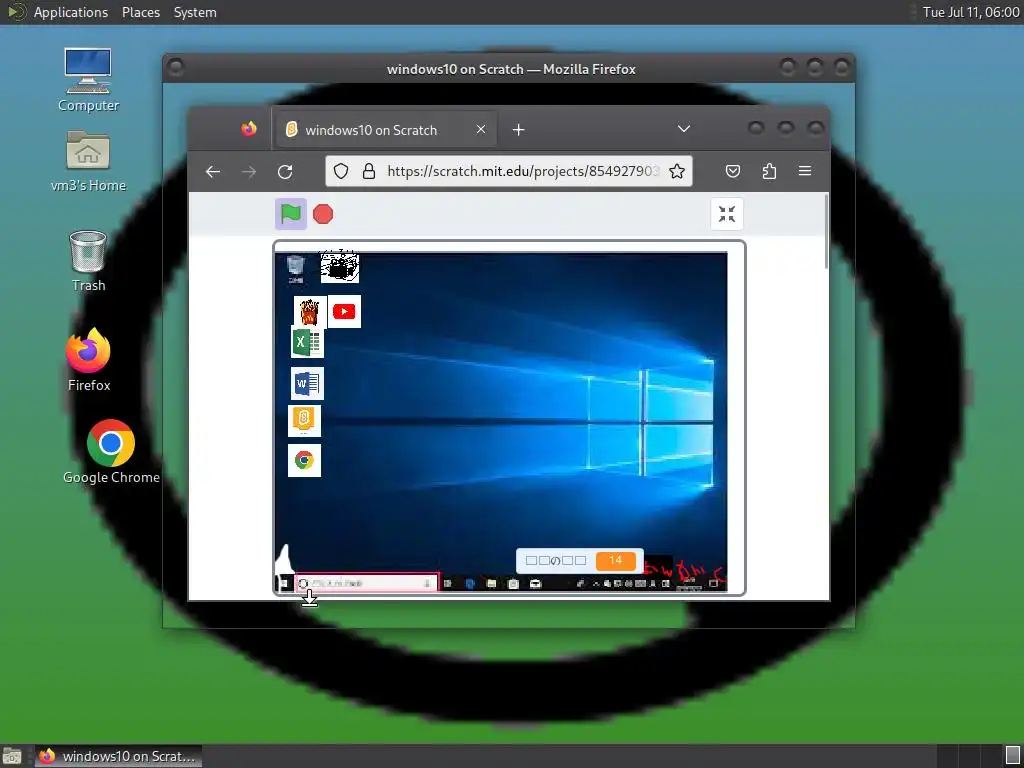
Task: Click Mail icon in stage taskbar
Action: [x=536, y=584]
